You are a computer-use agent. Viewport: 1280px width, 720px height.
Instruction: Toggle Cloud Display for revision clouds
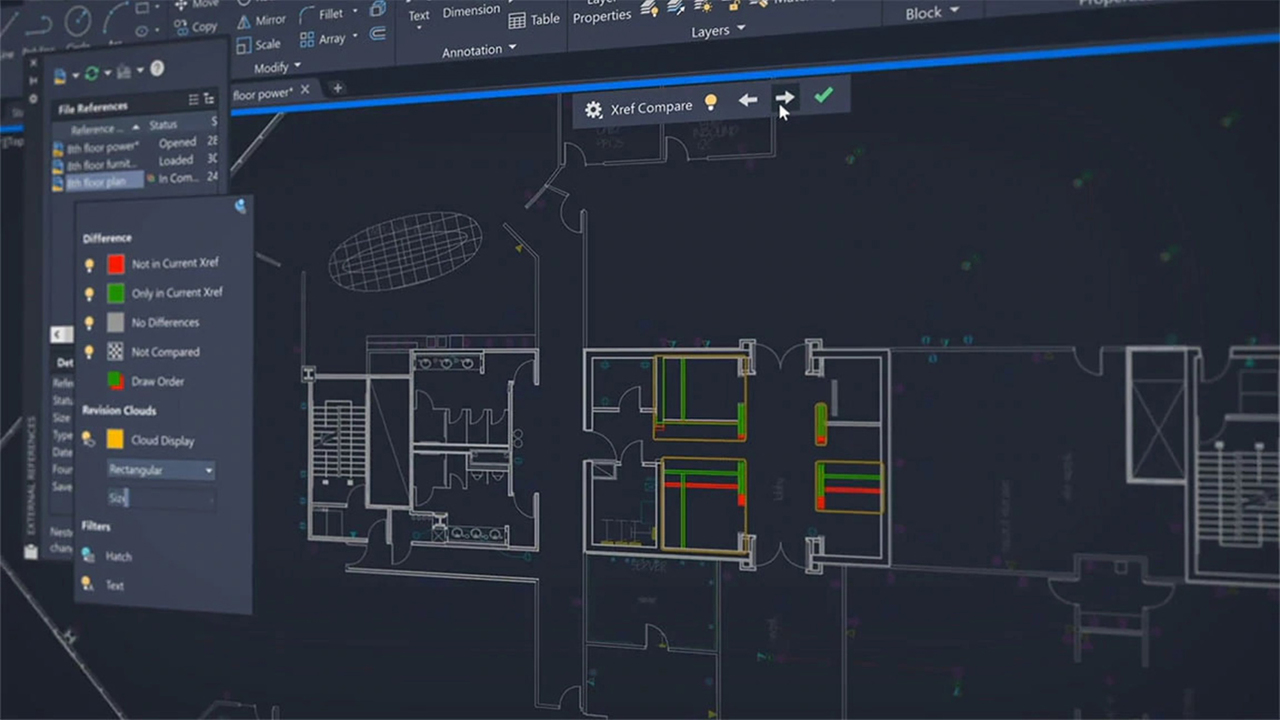coord(89,440)
